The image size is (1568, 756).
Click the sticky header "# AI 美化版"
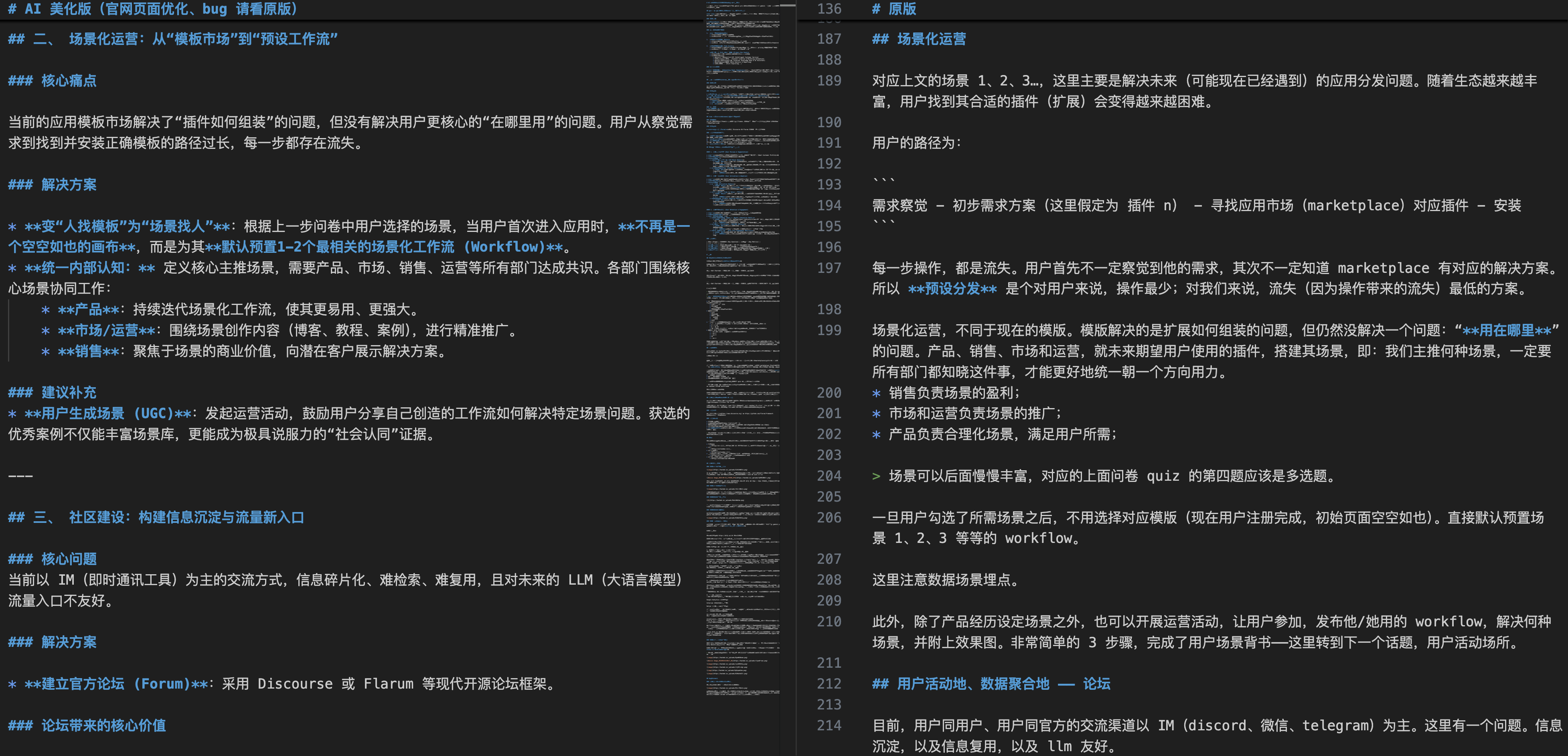[152, 9]
